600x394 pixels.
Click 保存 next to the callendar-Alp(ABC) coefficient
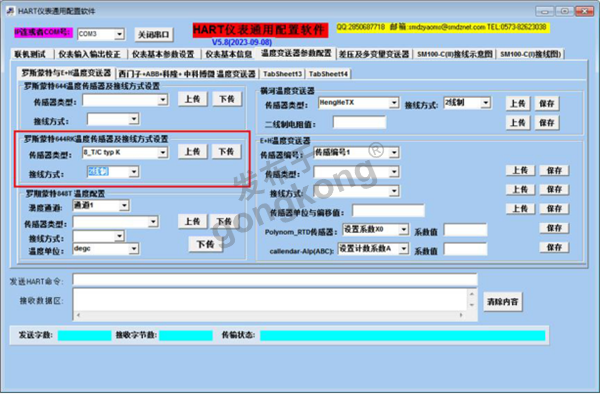554,247
